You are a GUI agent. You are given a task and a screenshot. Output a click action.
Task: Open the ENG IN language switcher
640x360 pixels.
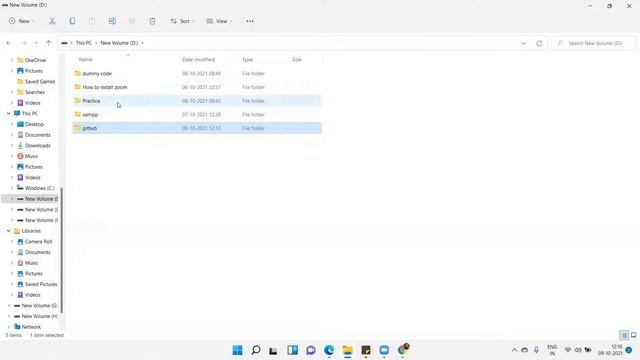(552, 350)
